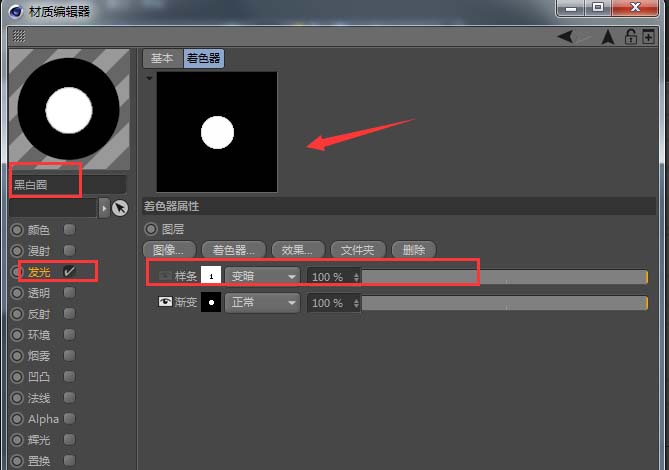Image resolution: width=669 pixels, height=470 pixels.
Task: Toggle the lock element icon
Action: point(630,37)
